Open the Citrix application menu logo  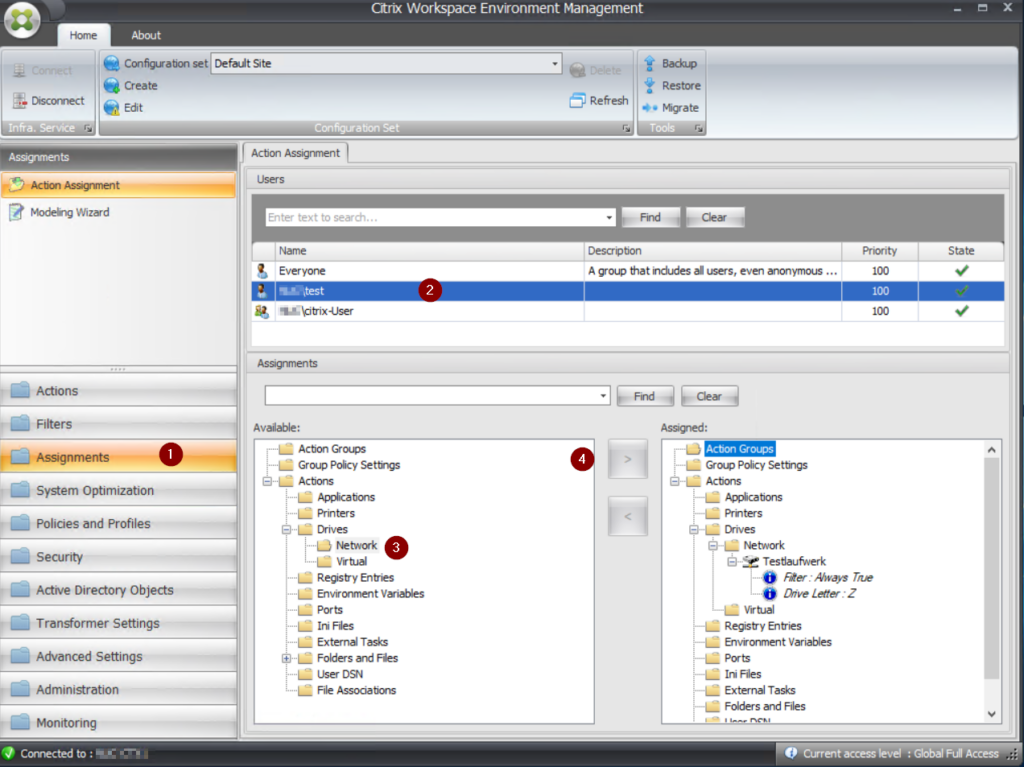[x=22, y=20]
